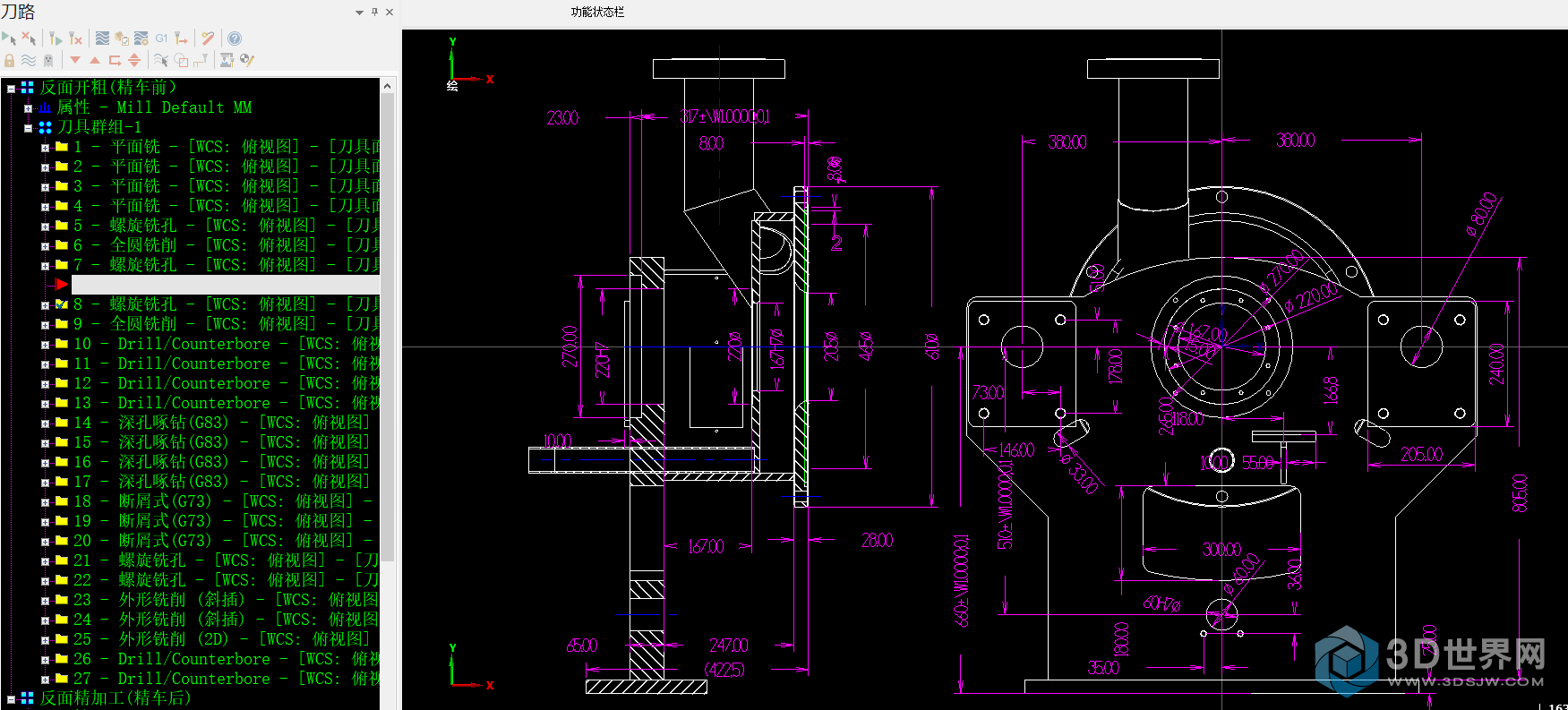Click the stock model edit icon
1568x710 pixels.
[247, 60]
